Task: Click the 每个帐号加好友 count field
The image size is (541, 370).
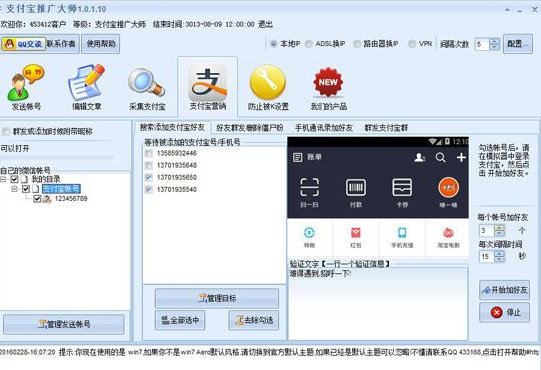Action: tap(486, 231)
